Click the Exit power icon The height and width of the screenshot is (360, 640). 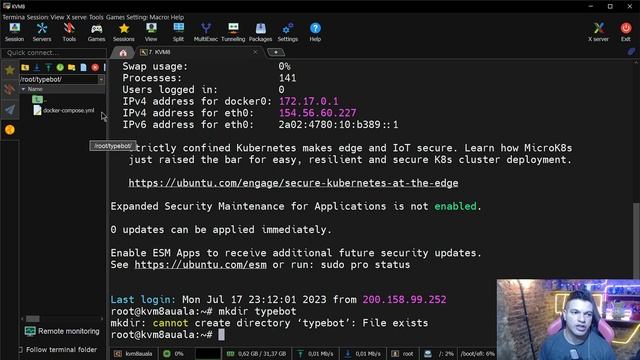point(626,32)
